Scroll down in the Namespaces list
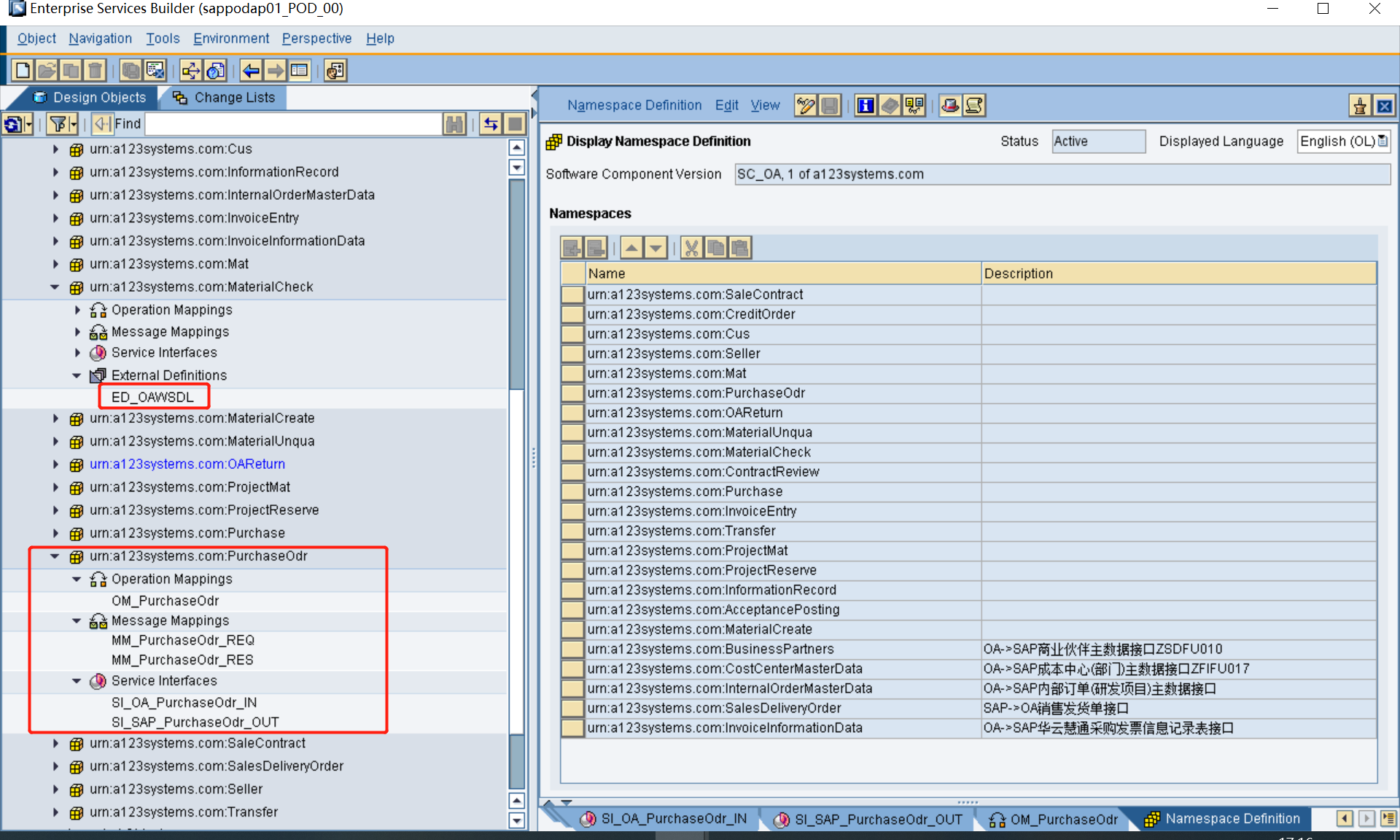The height and width of the screenshot is (840, 1400). 656,247
